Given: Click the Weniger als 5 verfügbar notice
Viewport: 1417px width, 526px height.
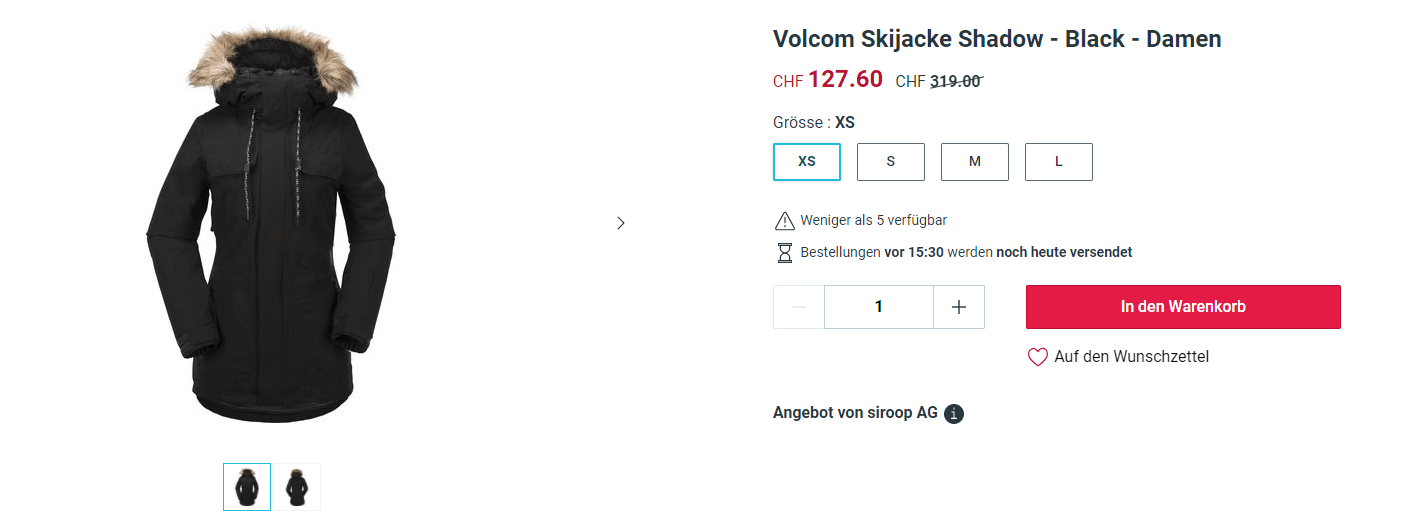Looking at the screenshot, I should (x=873, y=220).
